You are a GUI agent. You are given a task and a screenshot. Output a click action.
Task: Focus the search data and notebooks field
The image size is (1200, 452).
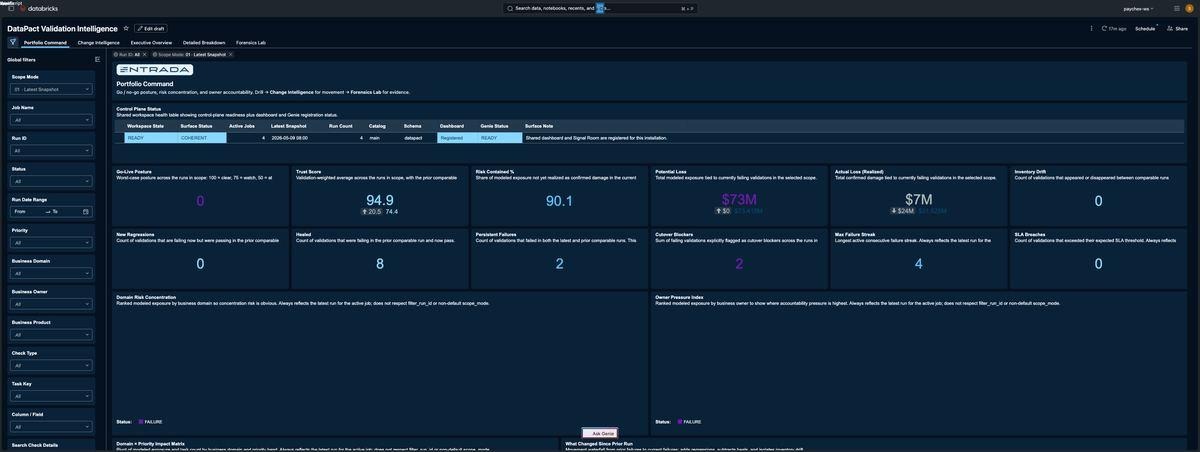pyautogui.click(x=601, y=8)
